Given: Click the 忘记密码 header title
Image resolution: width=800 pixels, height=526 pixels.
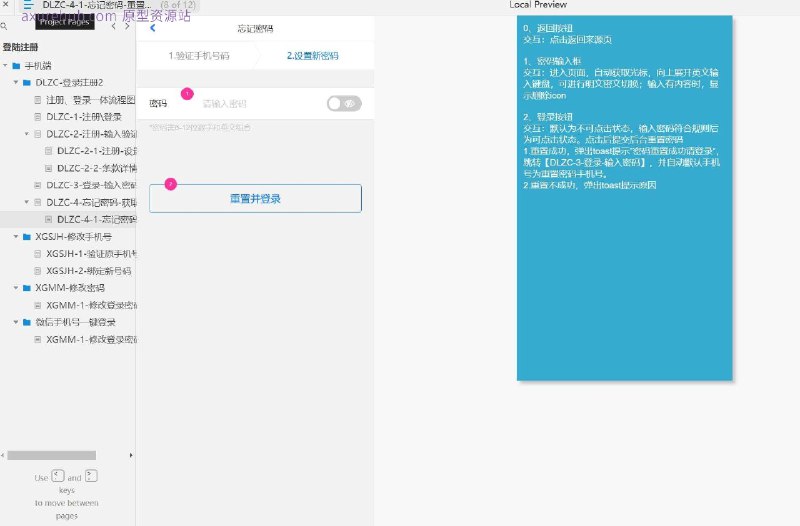Looking at the screenshot, I should (255, 29).
